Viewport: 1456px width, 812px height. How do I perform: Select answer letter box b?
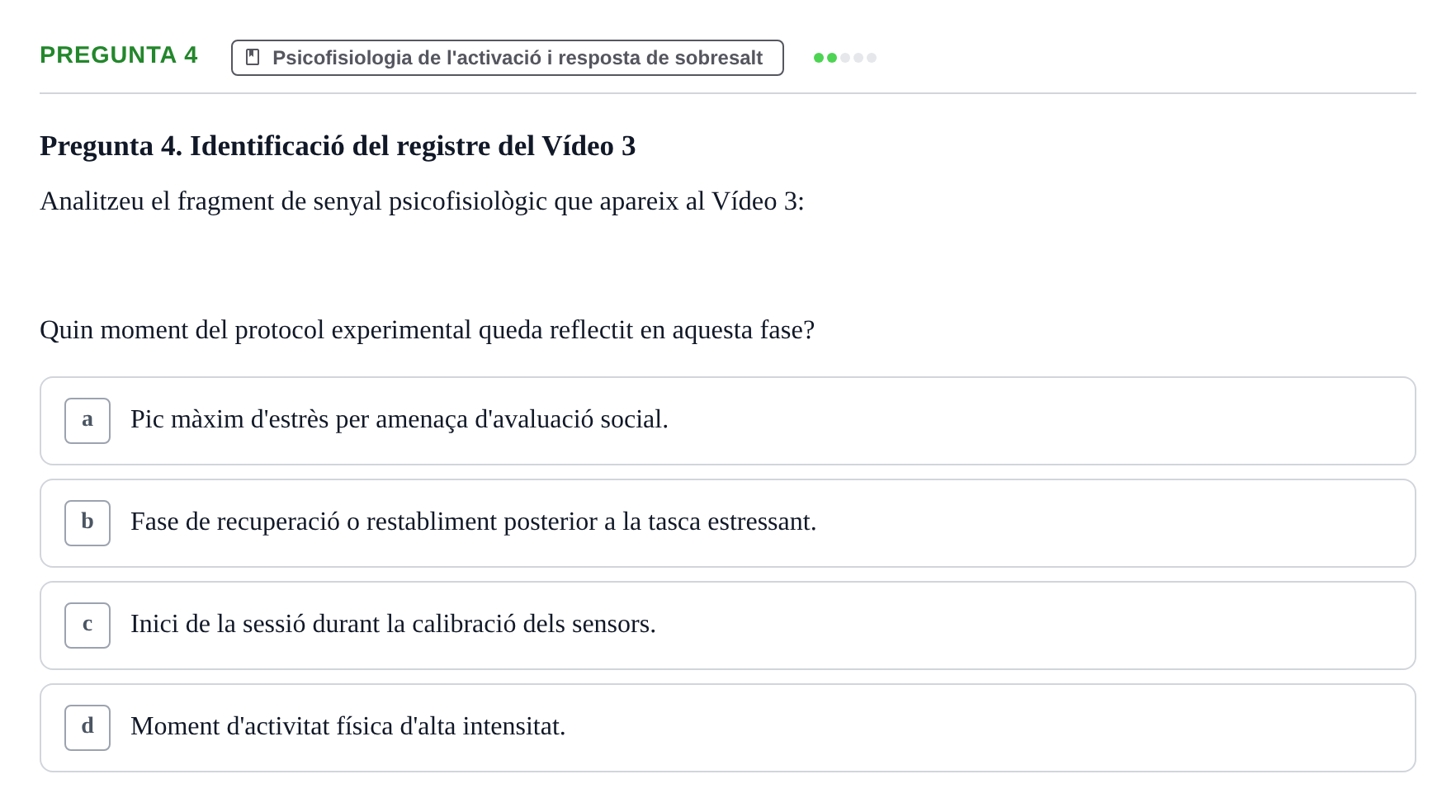(87, 523)
